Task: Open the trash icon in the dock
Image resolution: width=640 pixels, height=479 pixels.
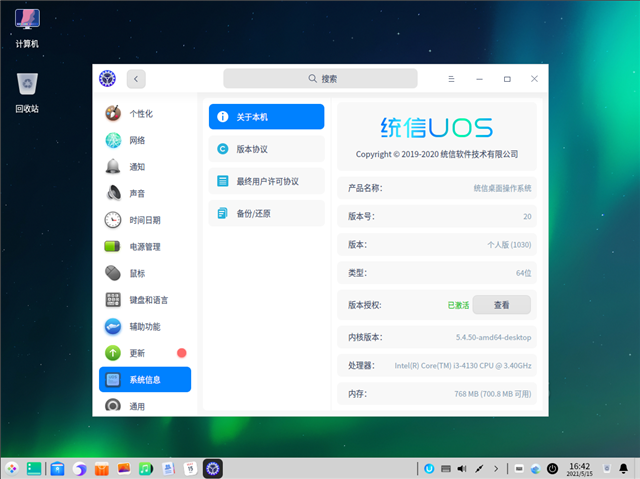Action: 607,469
